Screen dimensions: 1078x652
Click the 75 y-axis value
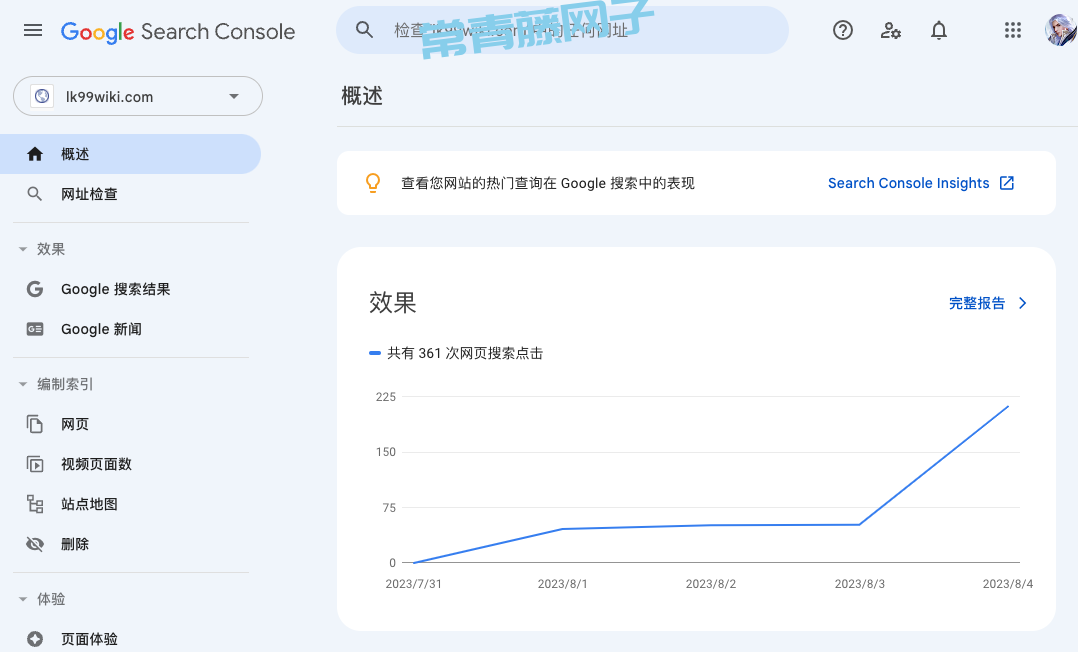389,508
